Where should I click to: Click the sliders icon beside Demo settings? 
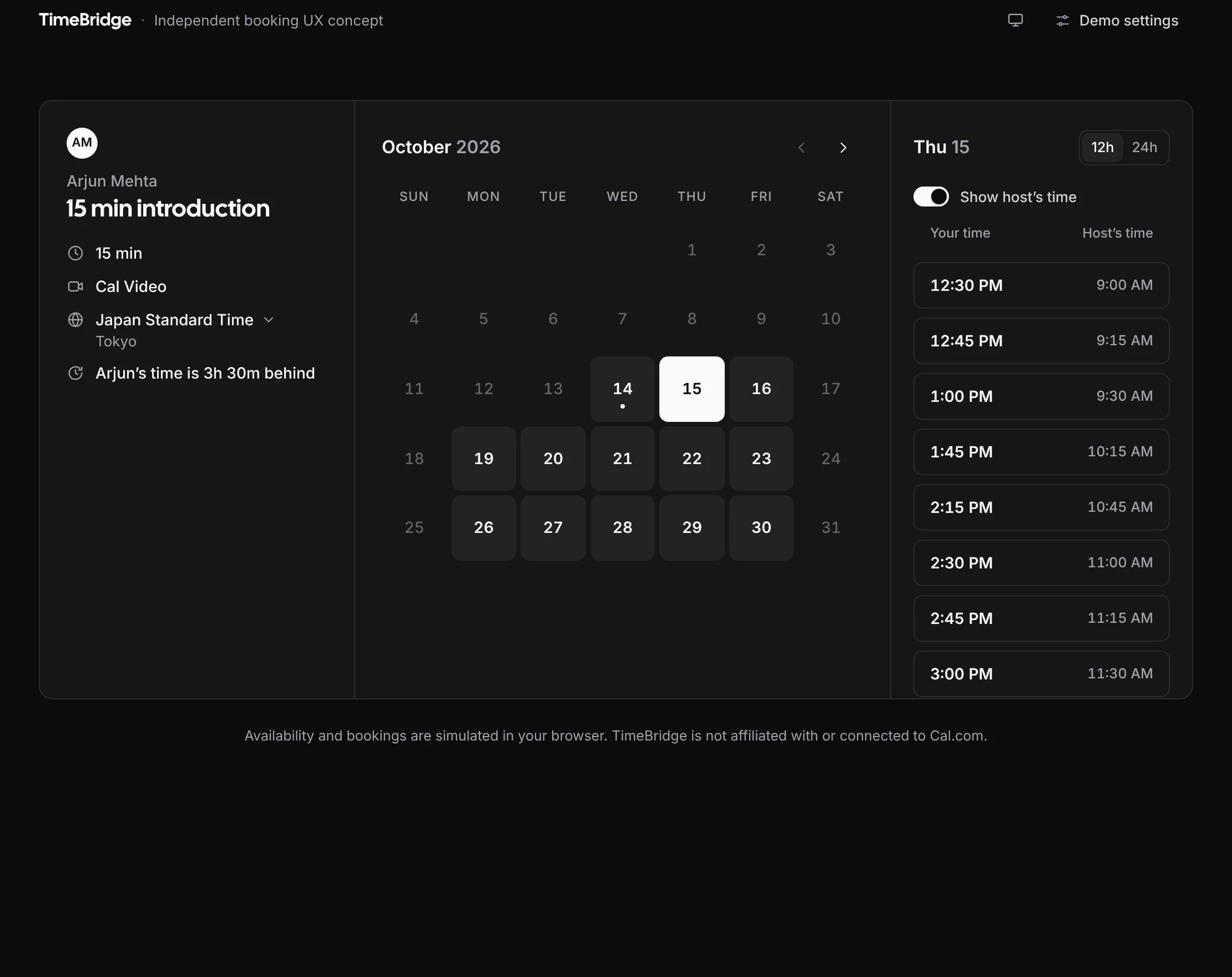click(1063, 21)
